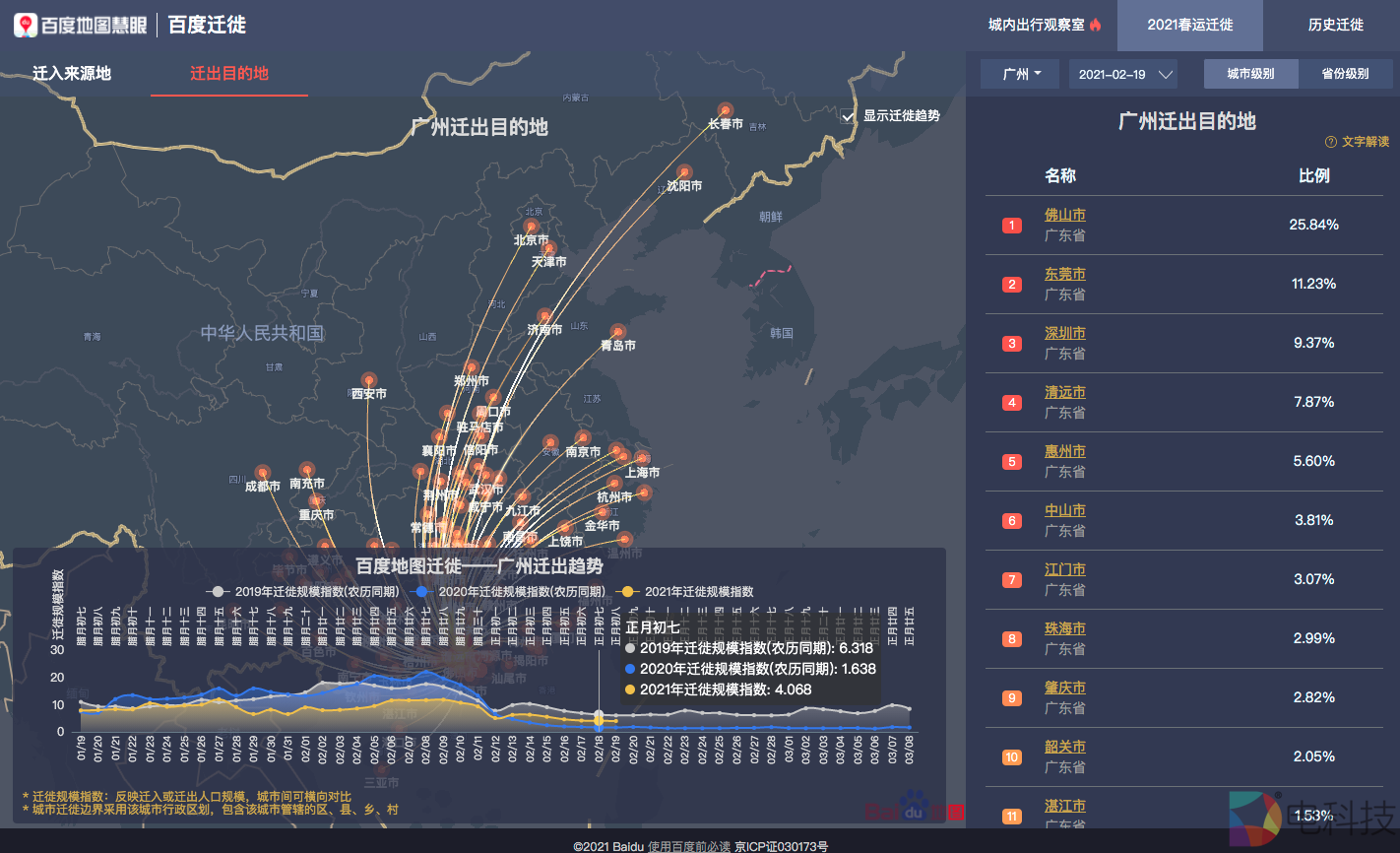1400x853 pixels.
Task: Uncheck the 显示迁徙趋势 checkbox
Action: pos(849,116)
